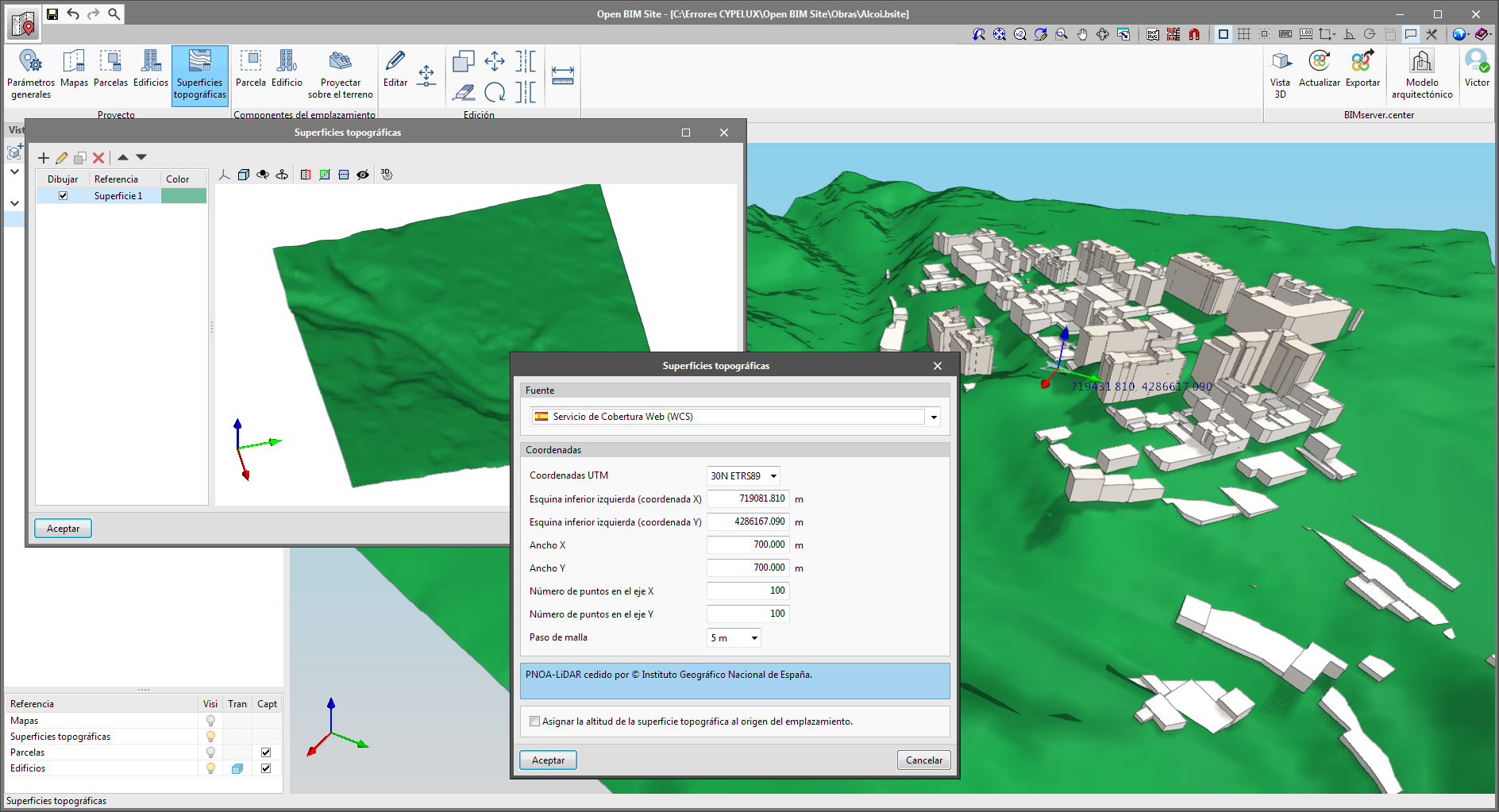Click the Superficie 1 color swatch
Image resolution: width=1499 pixels, height=812 pixels.
pyautogui.click(x=183, y=196)
